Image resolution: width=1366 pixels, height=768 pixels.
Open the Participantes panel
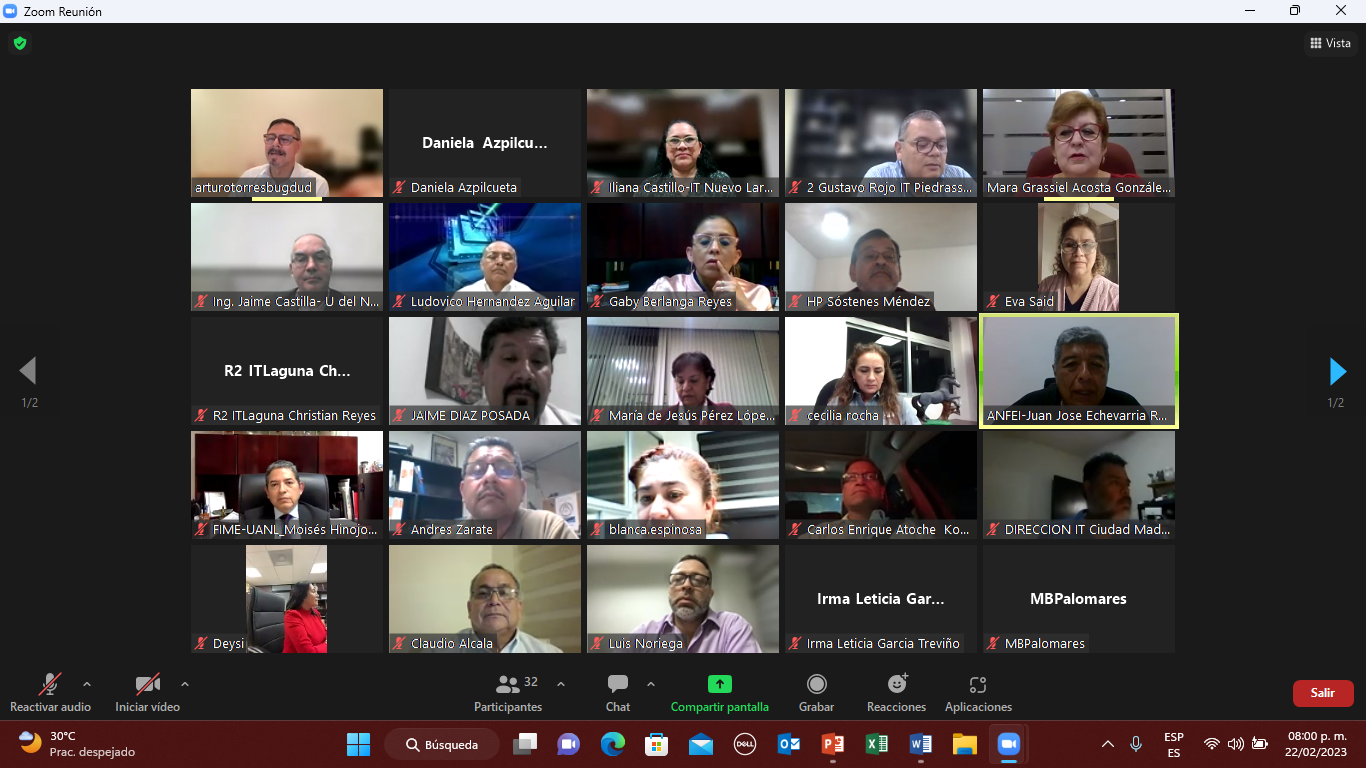(x=508, y=692)
